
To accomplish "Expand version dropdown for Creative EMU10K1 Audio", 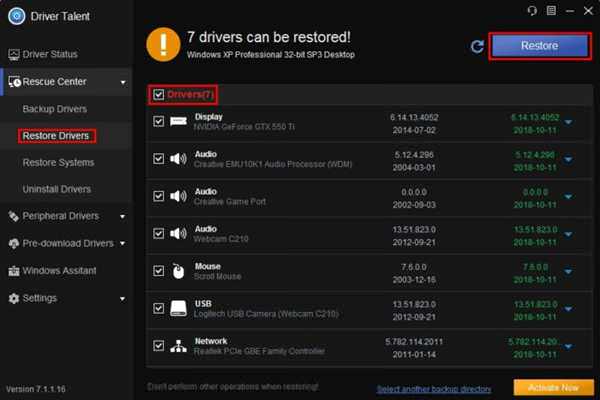I will pyautogui.click(x=568, y=159).
